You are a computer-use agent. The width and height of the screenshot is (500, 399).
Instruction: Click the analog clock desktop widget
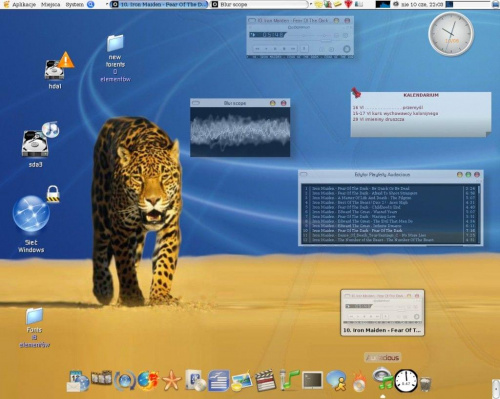pyautogui.click(x=451, y=34)
